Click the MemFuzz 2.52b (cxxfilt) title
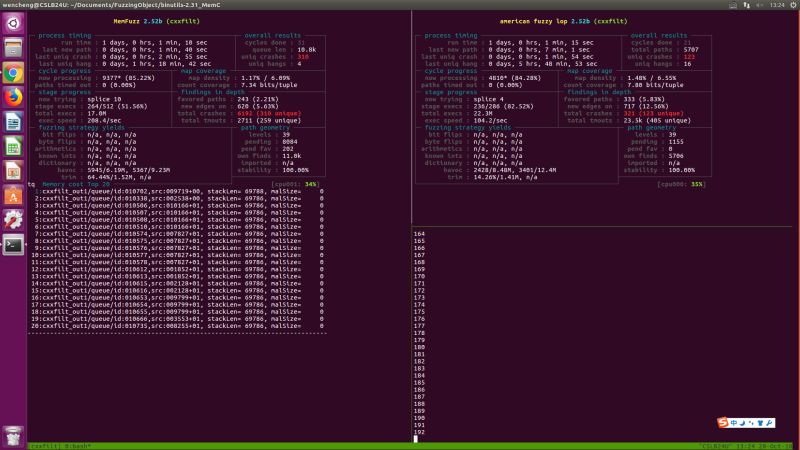800x450 pixels. 157,21
